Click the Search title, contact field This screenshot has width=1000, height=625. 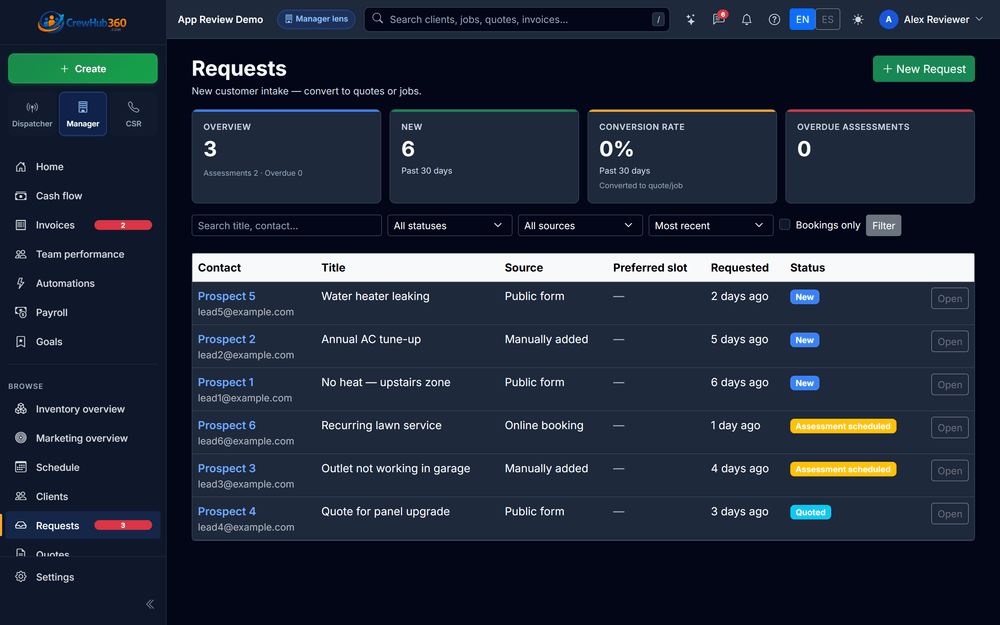coord(286,226)
